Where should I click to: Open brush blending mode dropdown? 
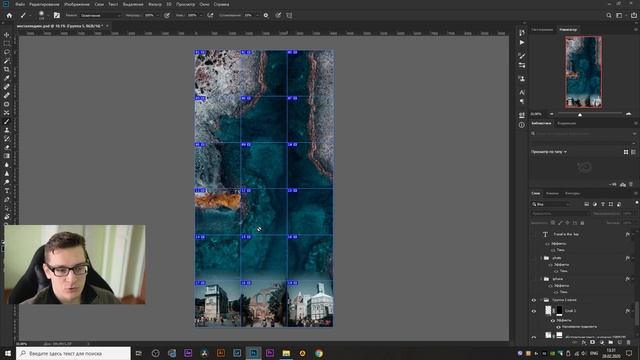[x=100, y=15]
